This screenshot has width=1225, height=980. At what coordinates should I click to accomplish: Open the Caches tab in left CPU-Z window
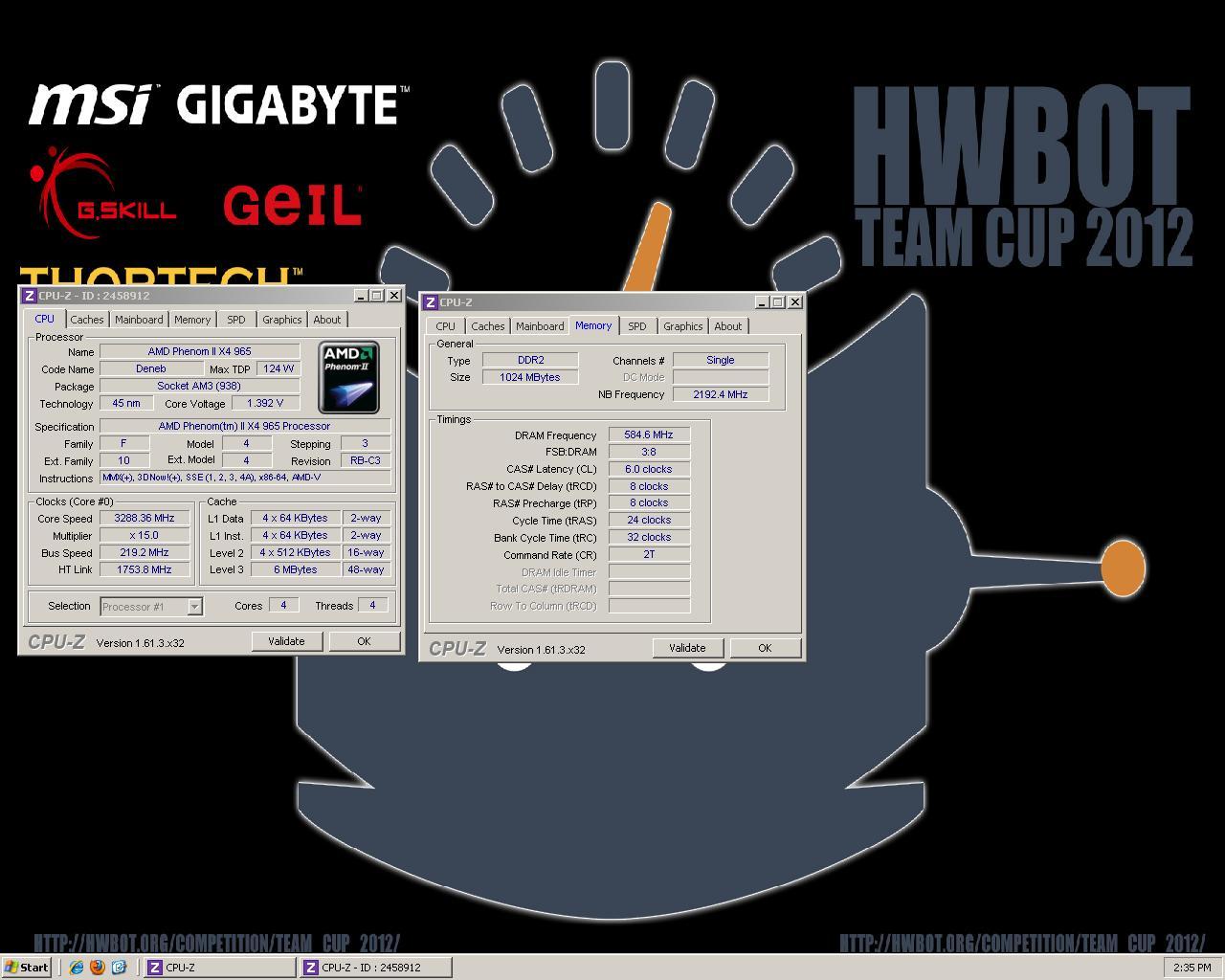click(86, 320)
